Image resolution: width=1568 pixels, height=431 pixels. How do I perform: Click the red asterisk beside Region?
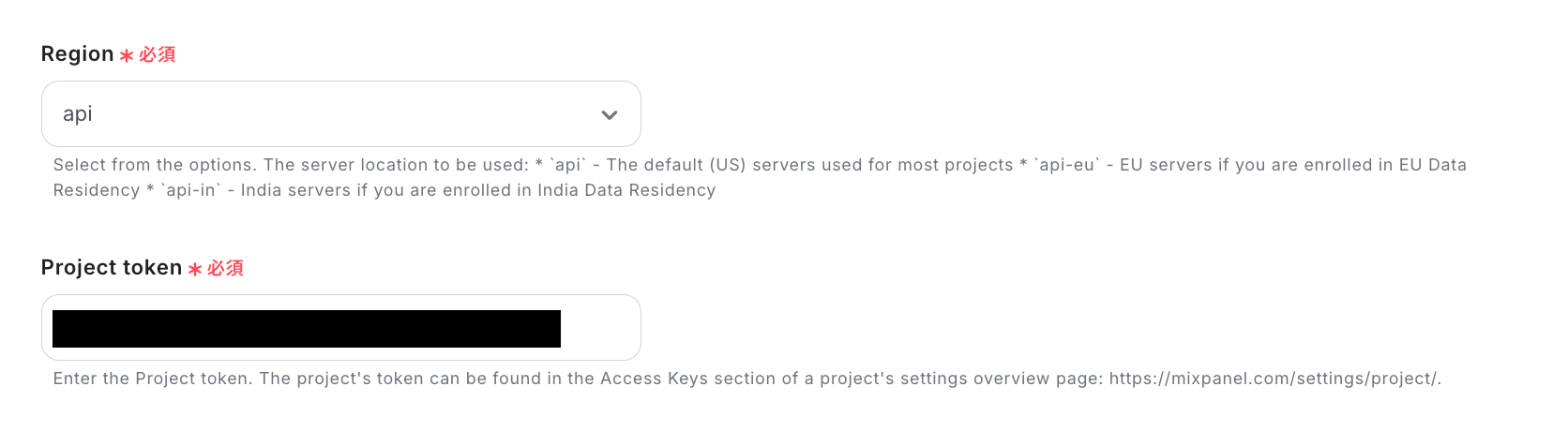tap(127, 56)
